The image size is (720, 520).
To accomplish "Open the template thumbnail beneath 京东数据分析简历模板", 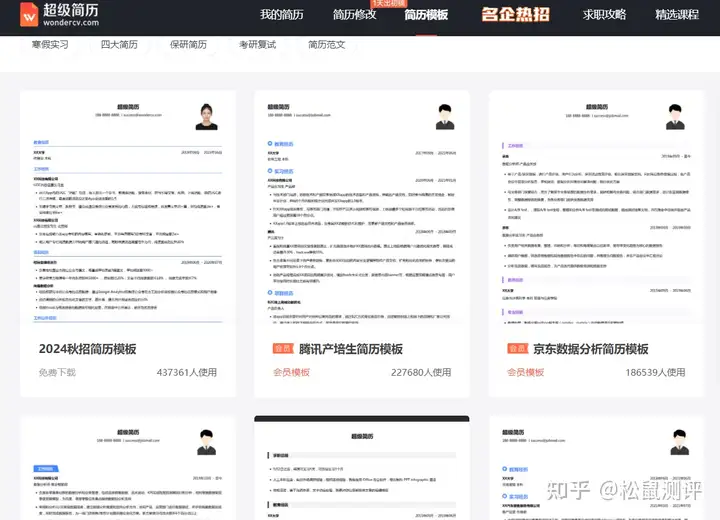I will point(596,468).
